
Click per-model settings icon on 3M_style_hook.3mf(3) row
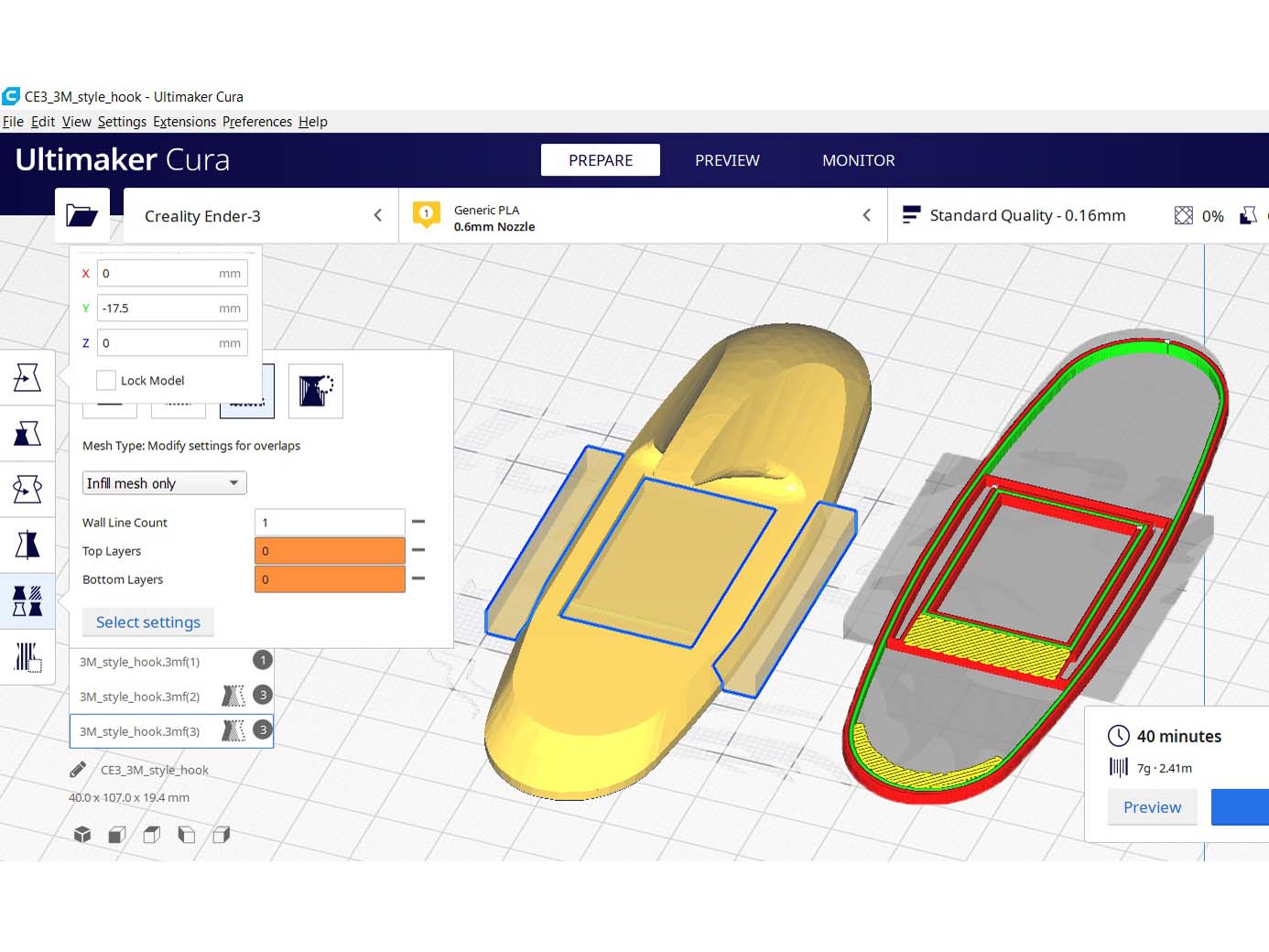click(x=233, y=730)
